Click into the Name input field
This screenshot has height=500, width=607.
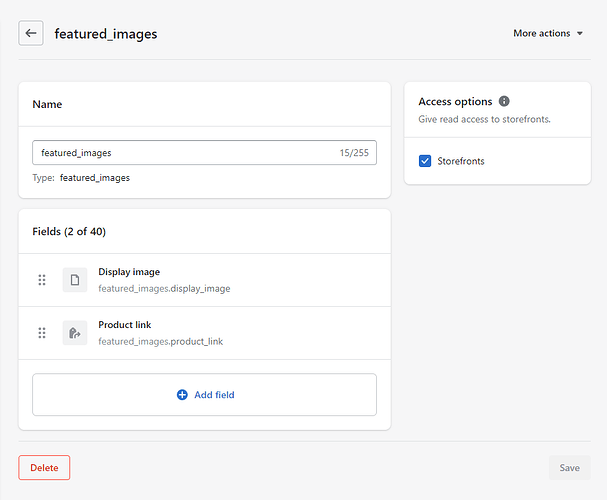180,153
